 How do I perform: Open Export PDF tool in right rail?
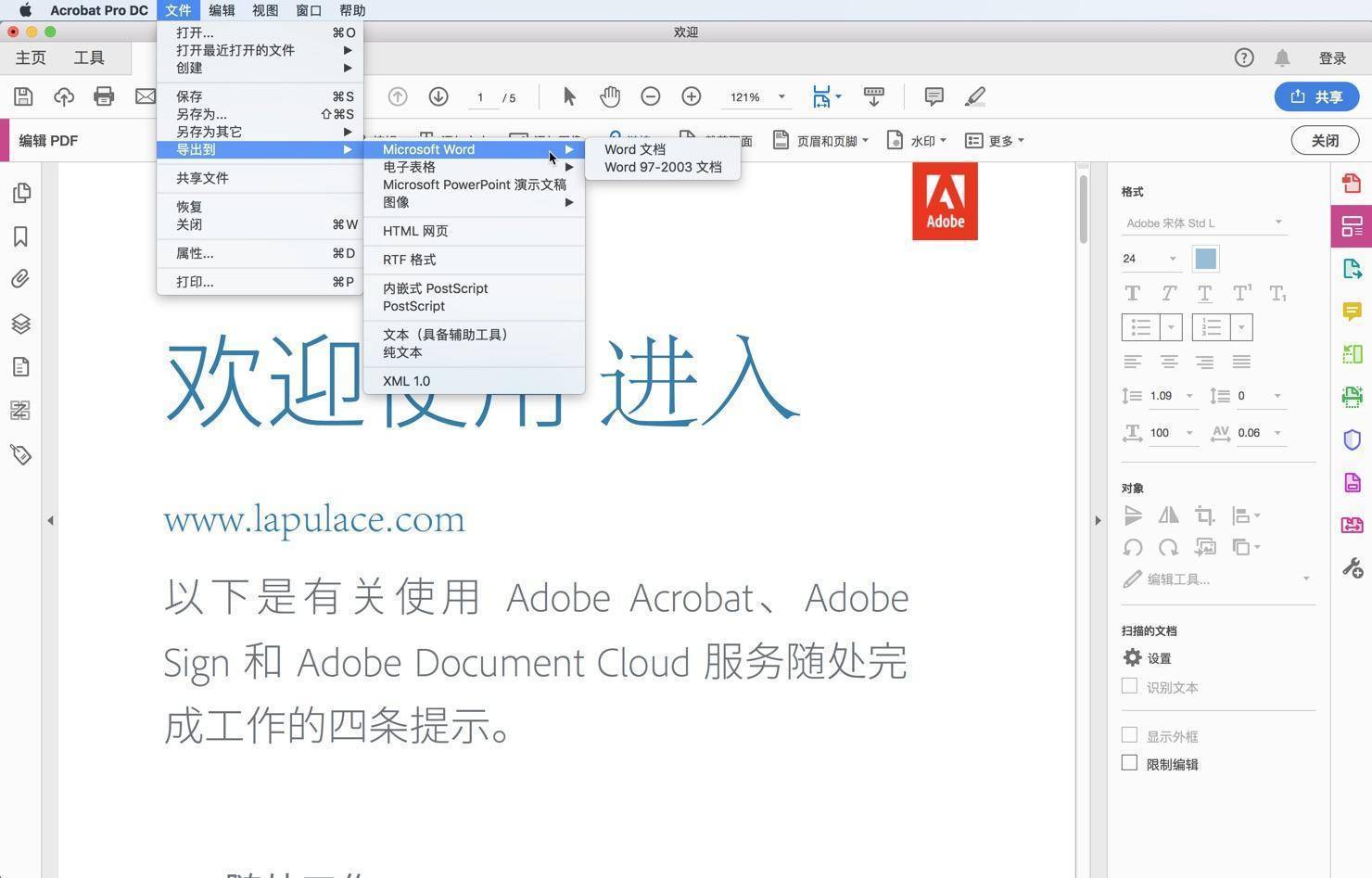[1352, 269]
